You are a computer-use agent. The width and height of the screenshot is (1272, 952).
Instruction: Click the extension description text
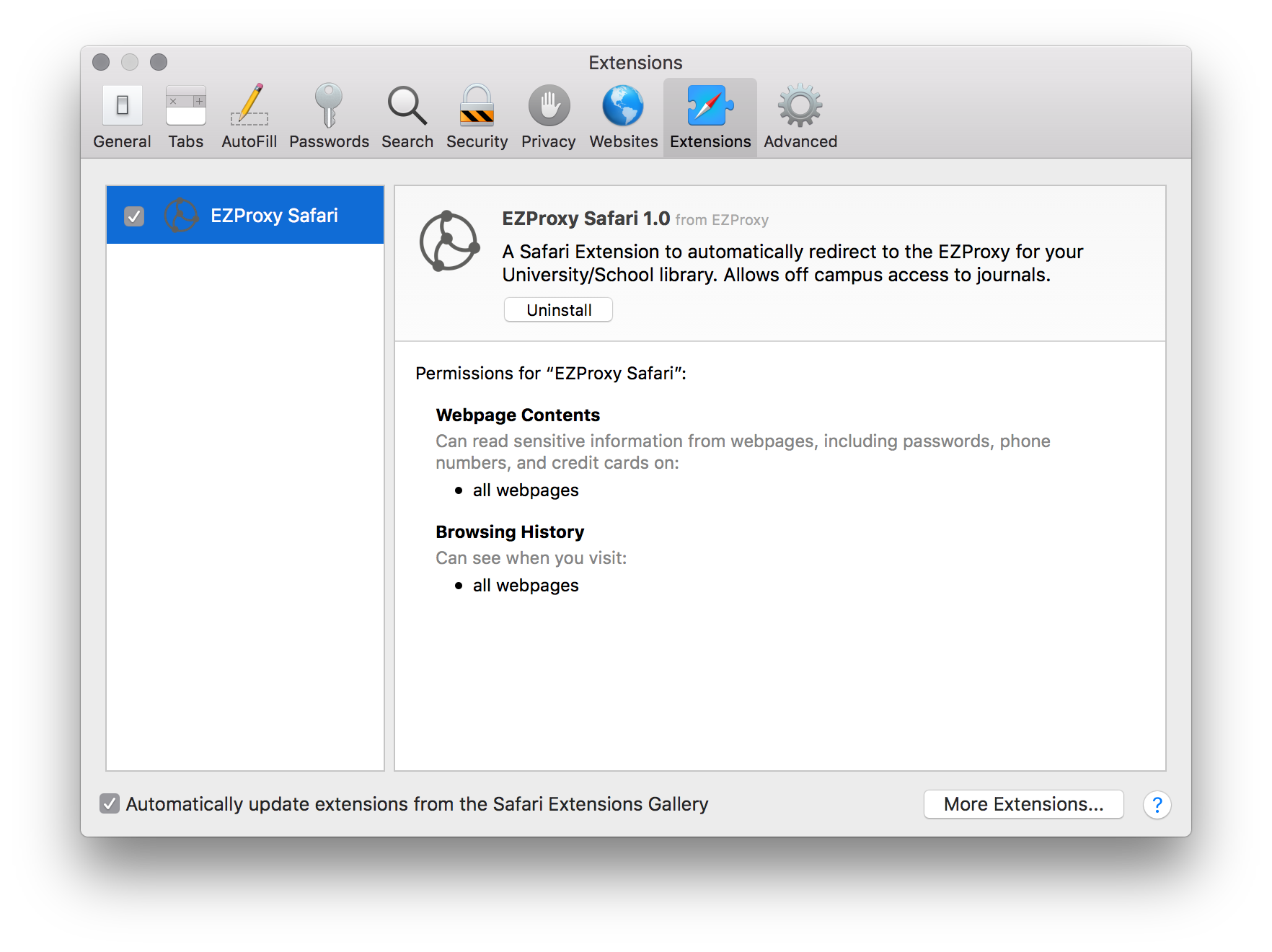(x=792, y=263)
